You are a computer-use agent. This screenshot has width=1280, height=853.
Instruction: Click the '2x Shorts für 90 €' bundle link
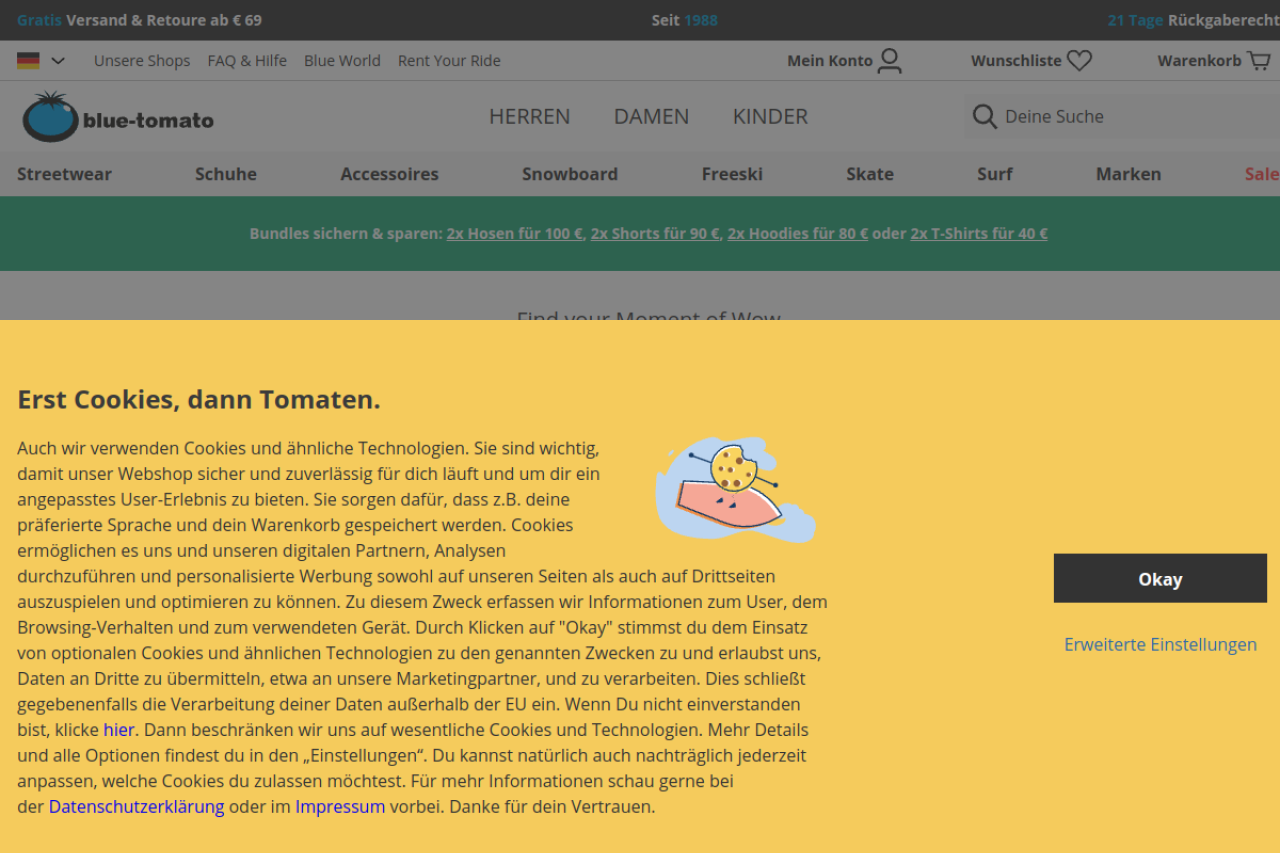[x=655, y=234]
